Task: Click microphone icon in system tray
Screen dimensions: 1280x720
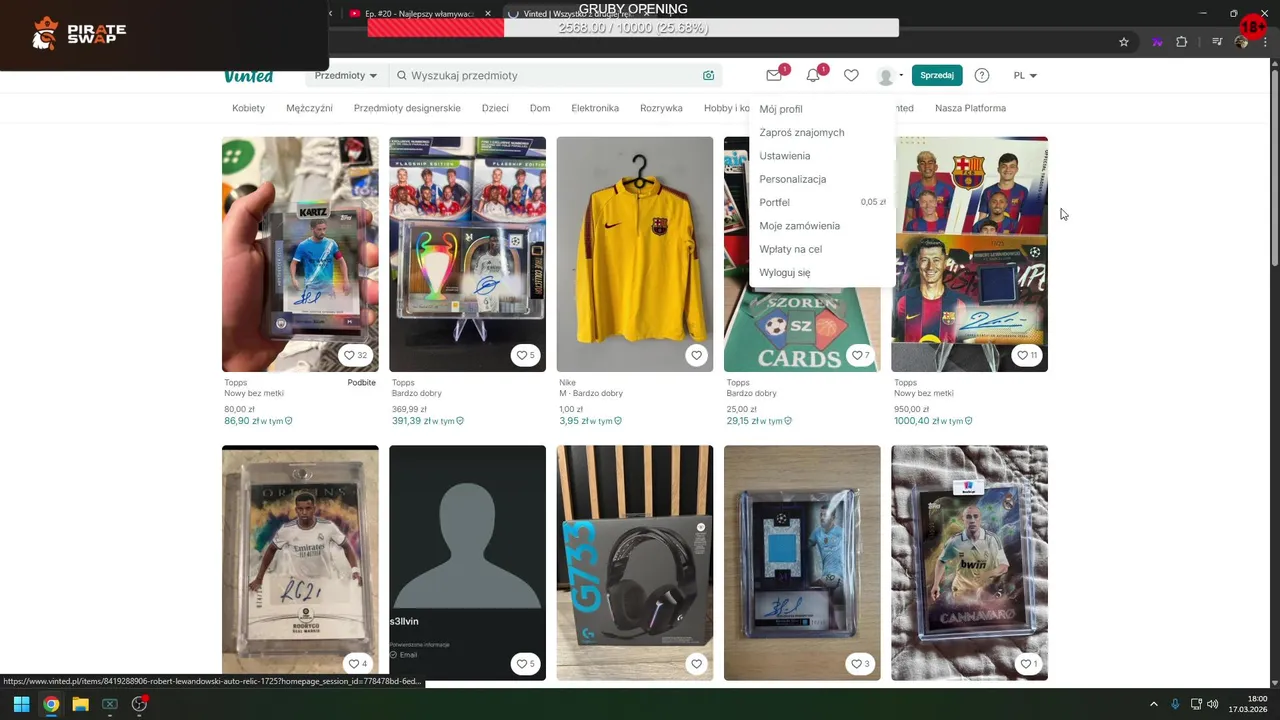Action: click(1175, 704)
